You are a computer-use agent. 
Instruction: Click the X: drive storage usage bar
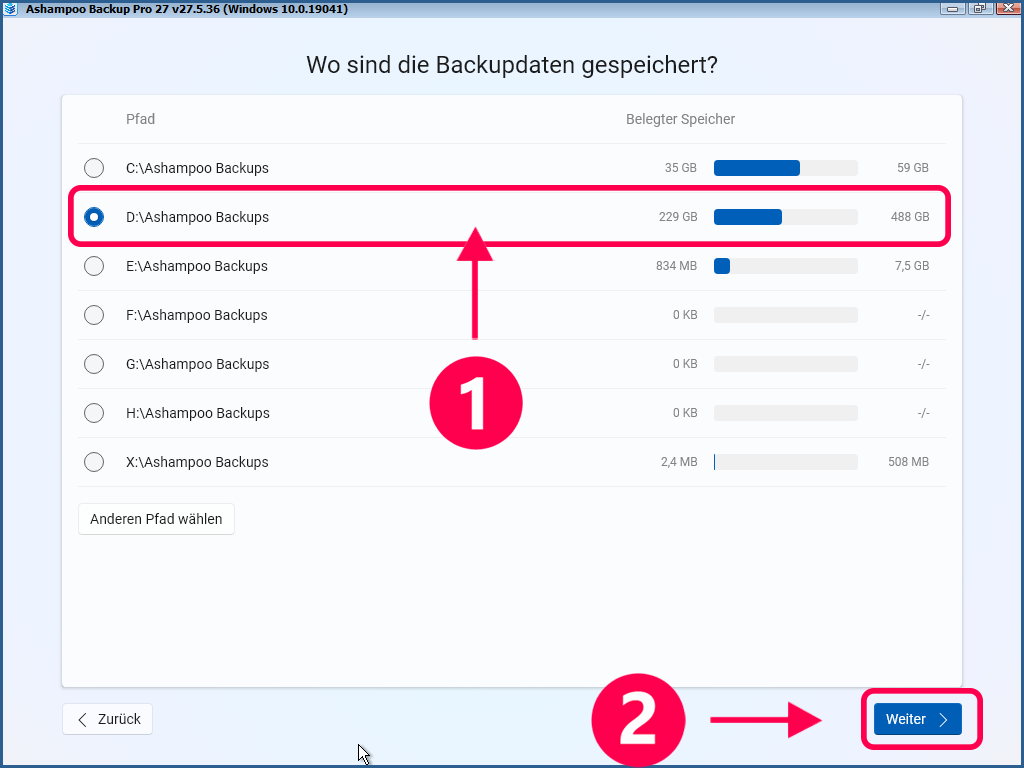(786, 462)
